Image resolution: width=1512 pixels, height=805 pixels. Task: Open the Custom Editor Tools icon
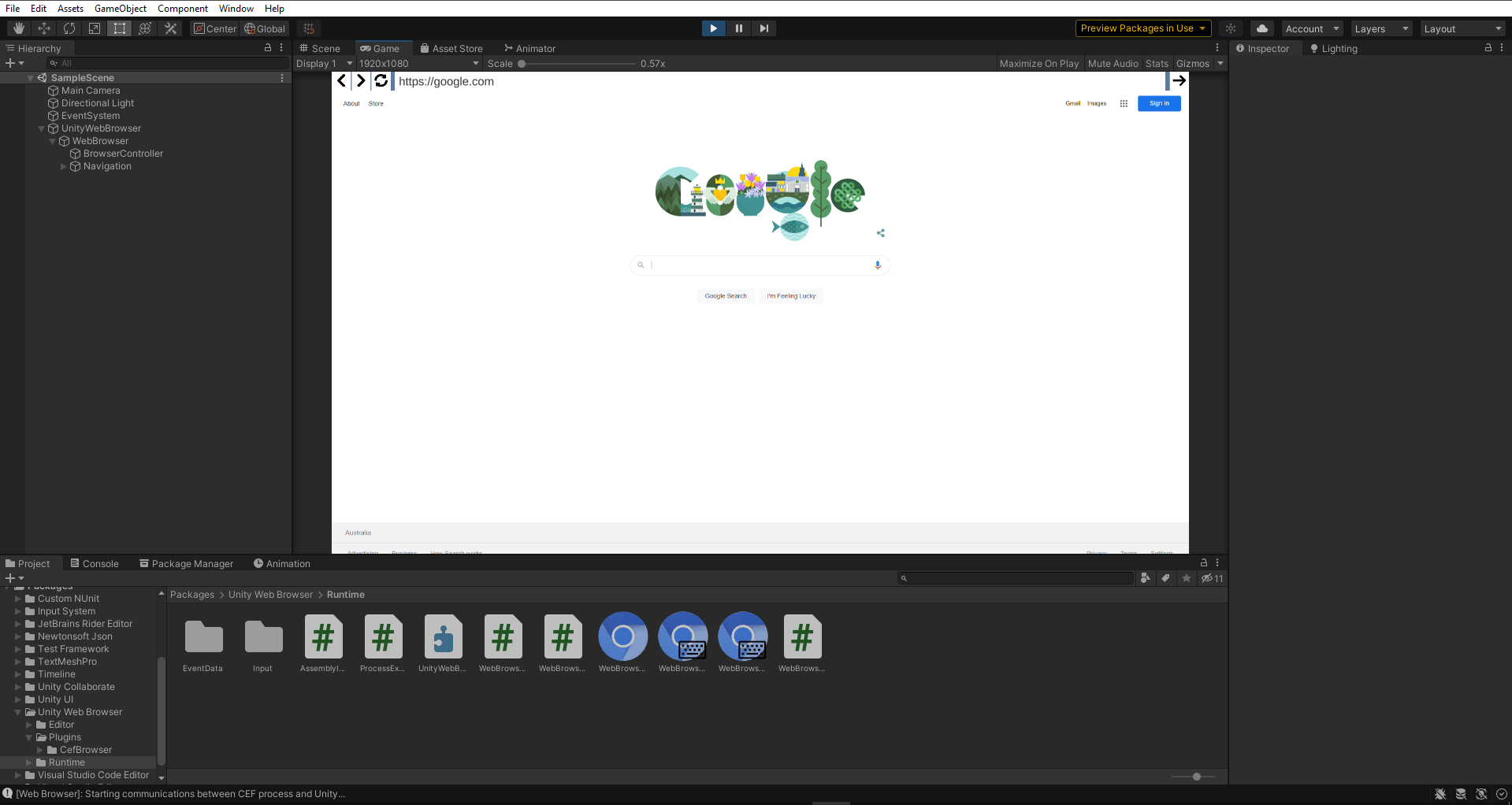pos(170,28)
